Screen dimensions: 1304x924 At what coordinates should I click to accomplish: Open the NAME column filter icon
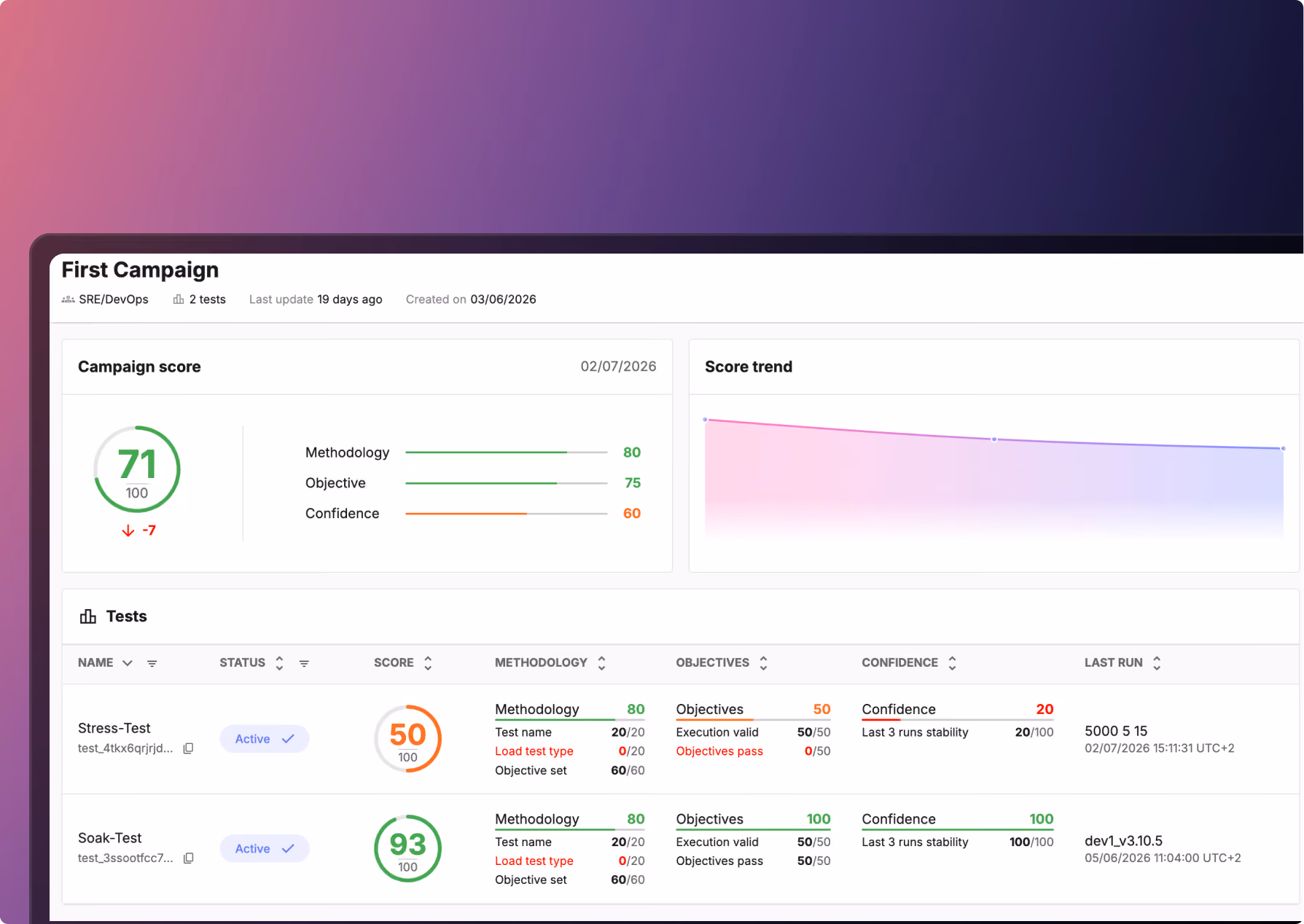pyautogui.click(x=152, y=663)
